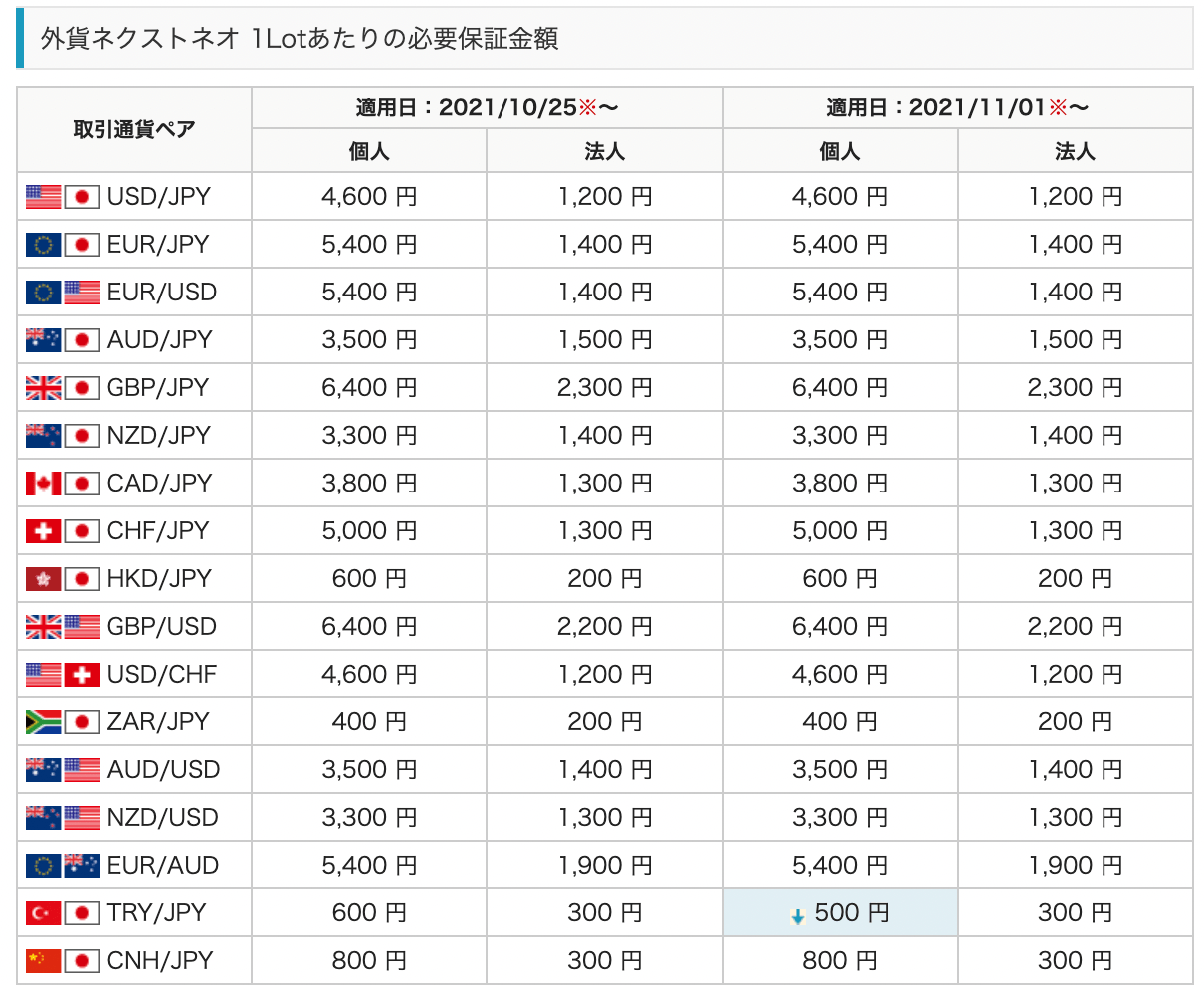The height and width of the screenshot is (985, 1204).
Task: Click the South African flag beside ZAR/JPY
Action: point(44,722)
